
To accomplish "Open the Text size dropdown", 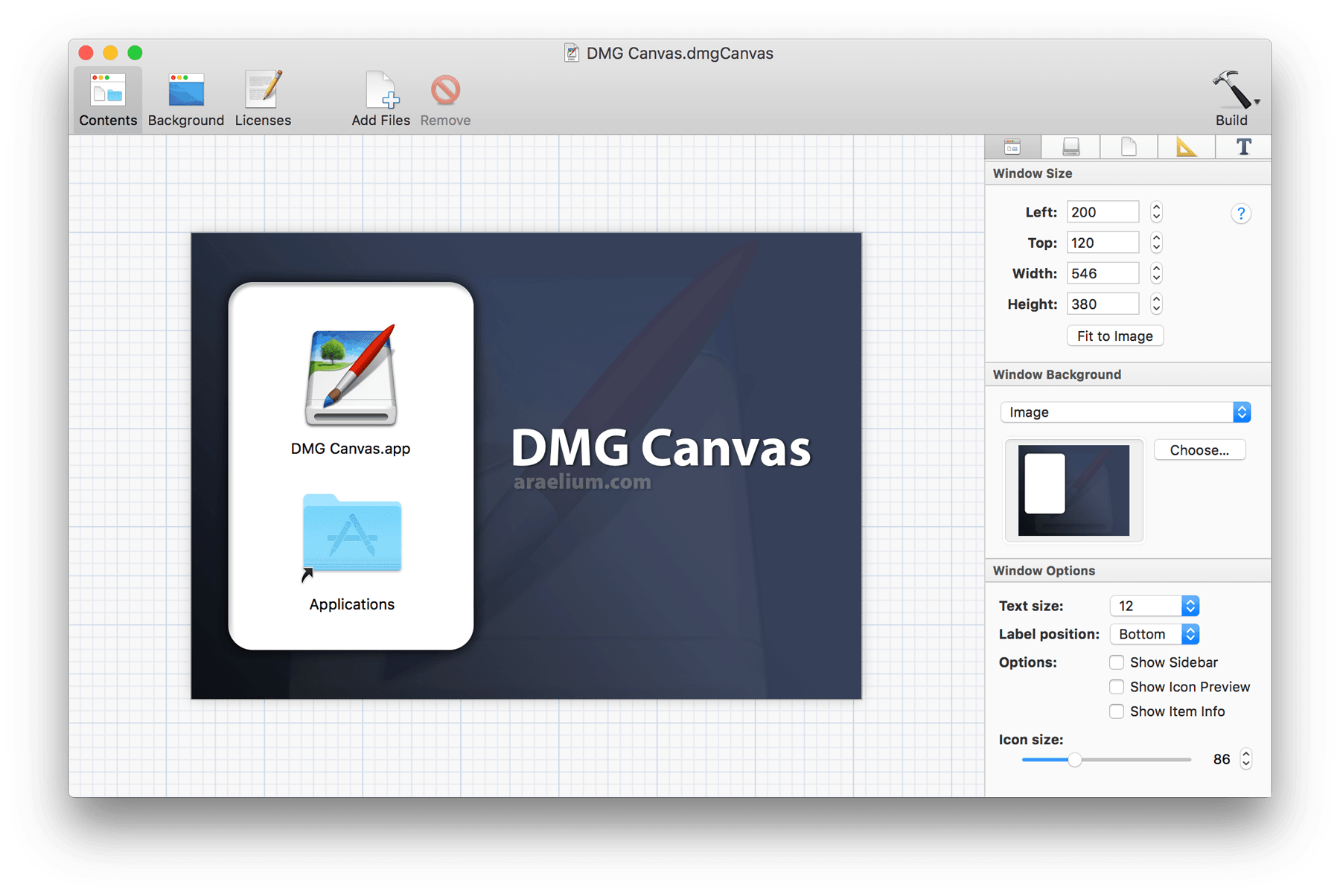I will tap(1154, 606).
